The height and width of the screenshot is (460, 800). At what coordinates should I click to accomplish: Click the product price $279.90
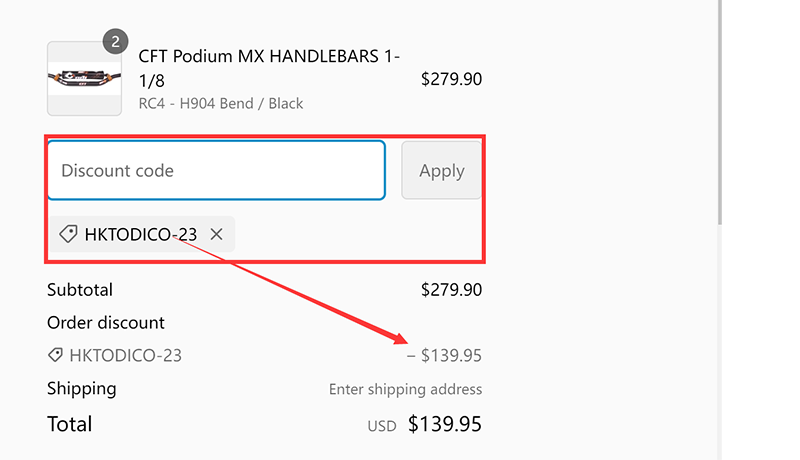coord(451,79)
